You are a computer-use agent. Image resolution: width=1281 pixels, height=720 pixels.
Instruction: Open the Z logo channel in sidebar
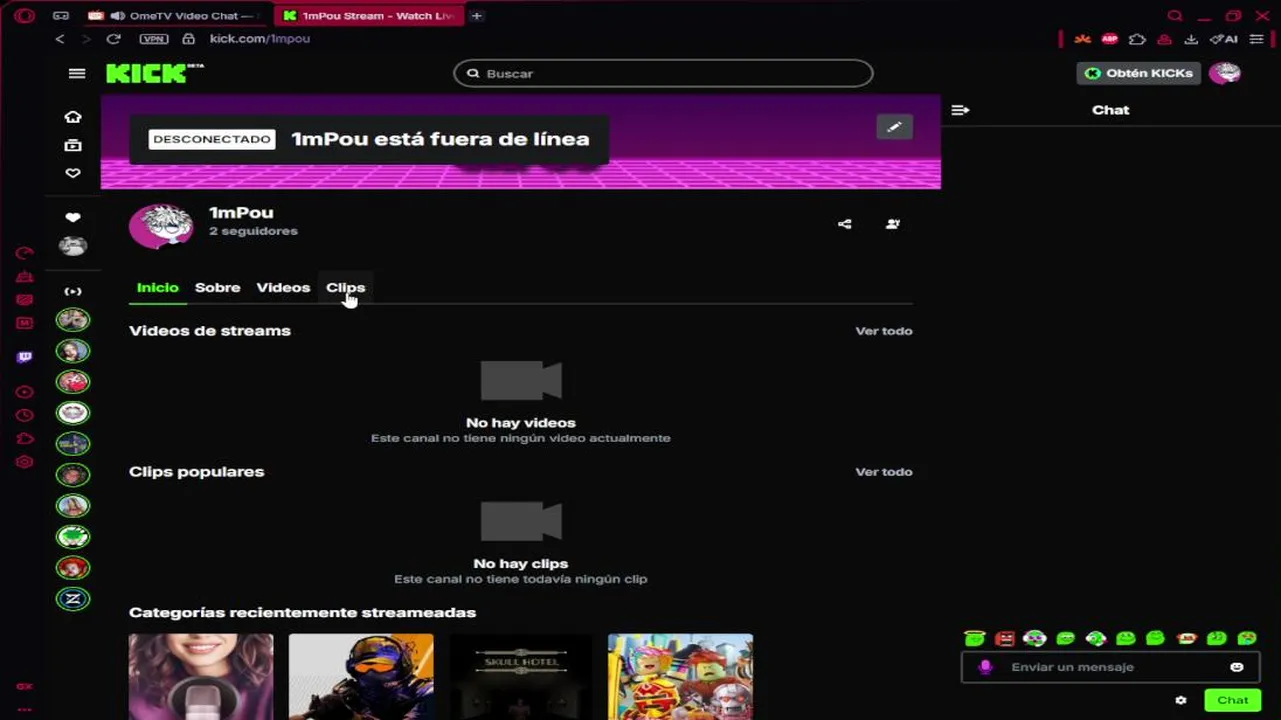pyautogui.click(x=73, y=599)
